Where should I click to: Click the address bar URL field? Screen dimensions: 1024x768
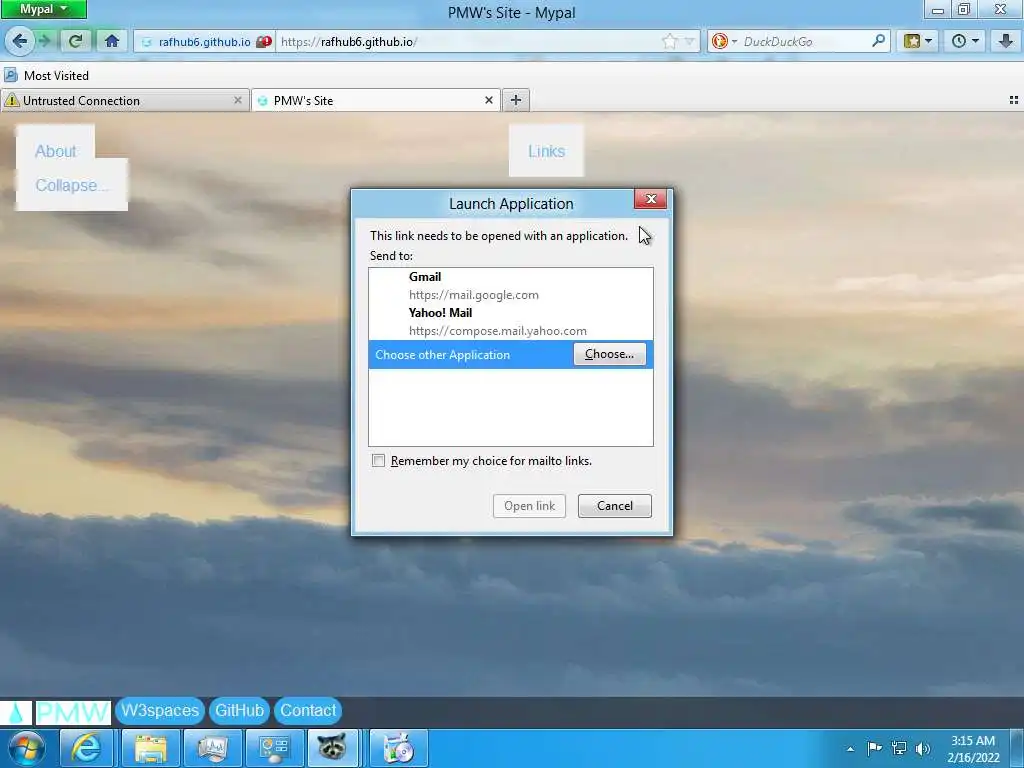point(467,42)
